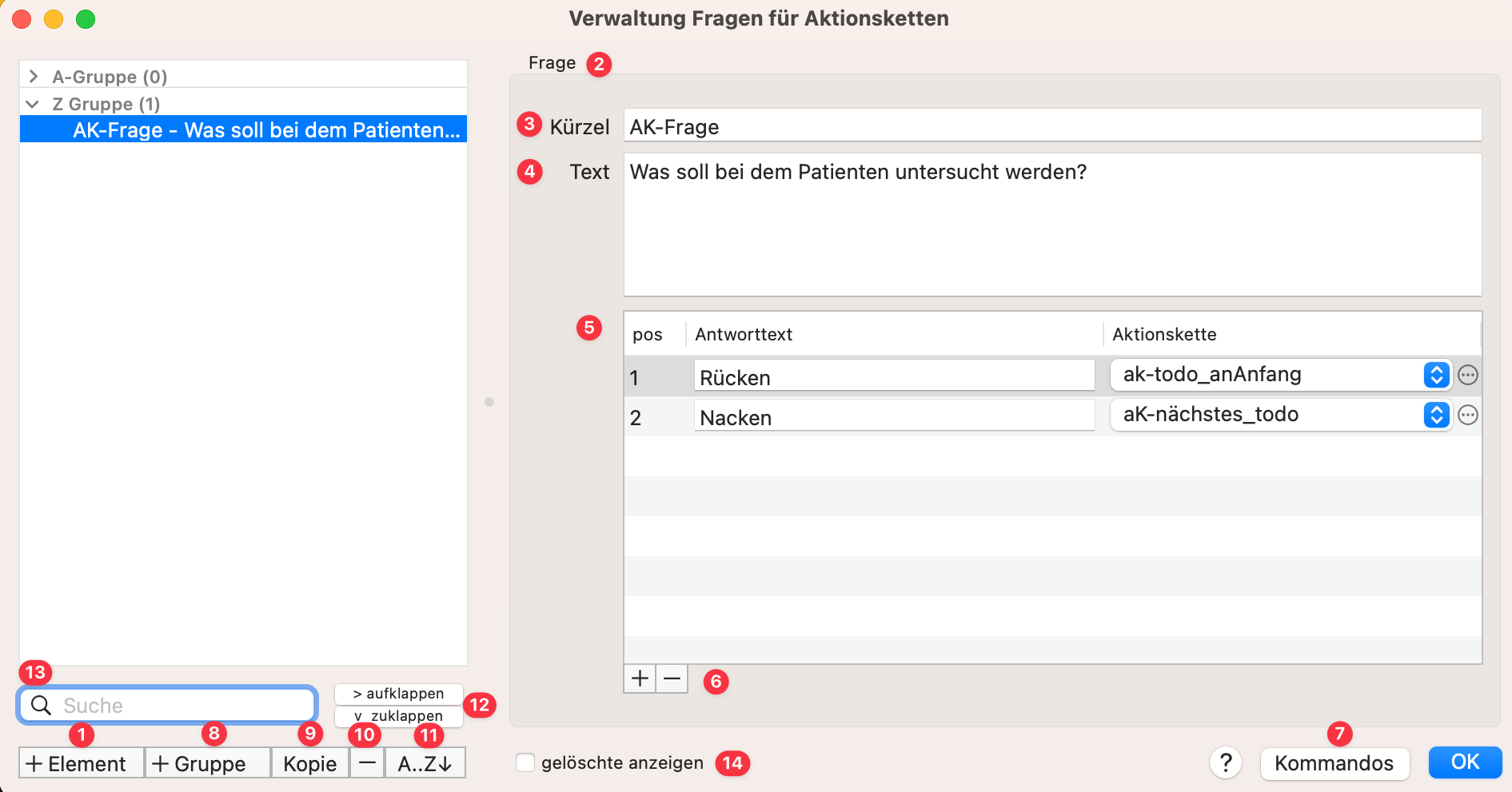
Task: Expand the A-Gruppe (0) tree node
Action: click(34, 76)
